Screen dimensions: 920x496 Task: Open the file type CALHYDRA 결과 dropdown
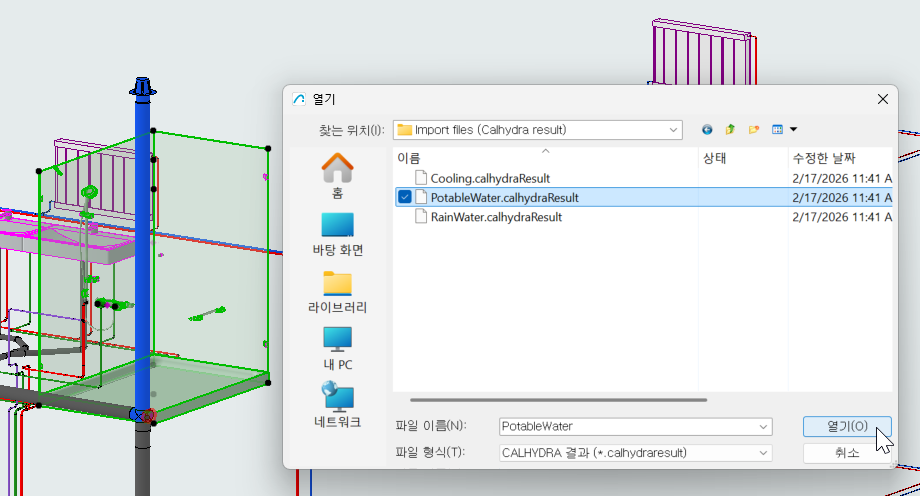click(x=635, y=453)
